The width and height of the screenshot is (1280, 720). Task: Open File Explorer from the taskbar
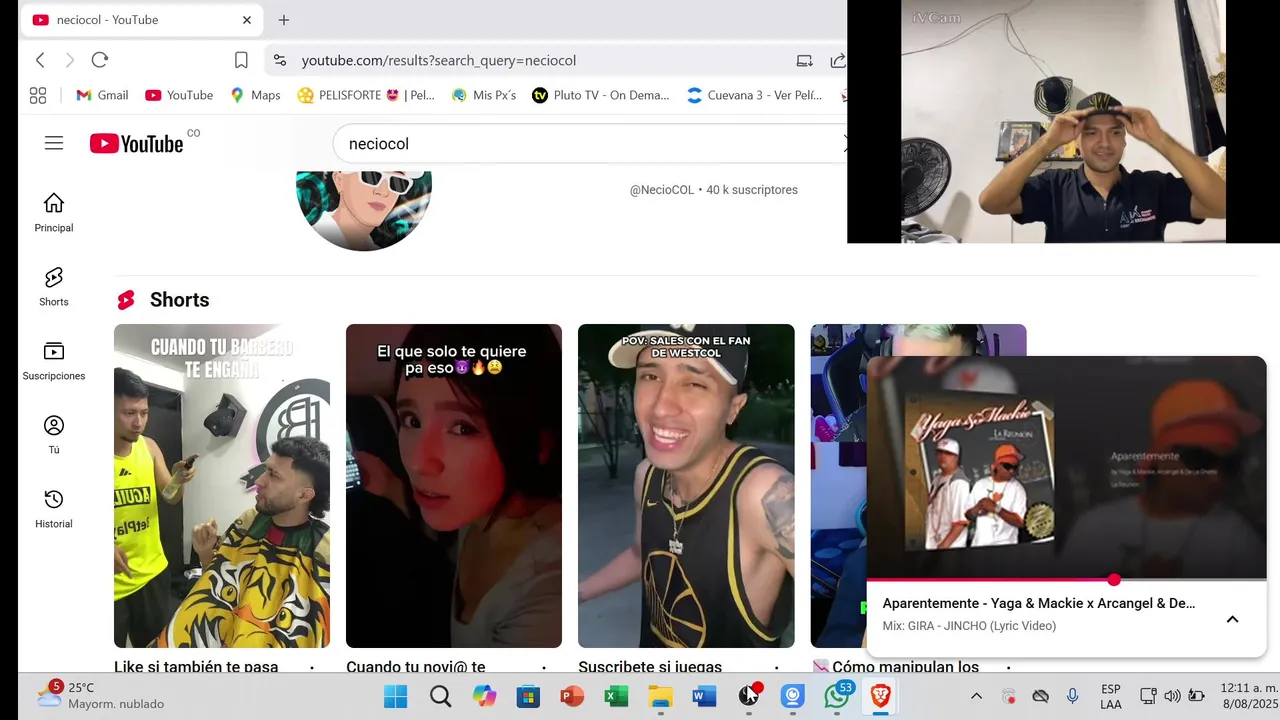click(x=660, y=696)
